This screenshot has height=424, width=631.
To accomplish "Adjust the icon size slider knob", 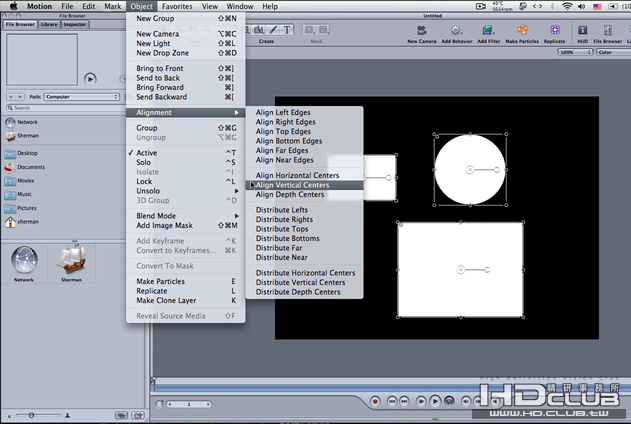I will pos(31,415).
